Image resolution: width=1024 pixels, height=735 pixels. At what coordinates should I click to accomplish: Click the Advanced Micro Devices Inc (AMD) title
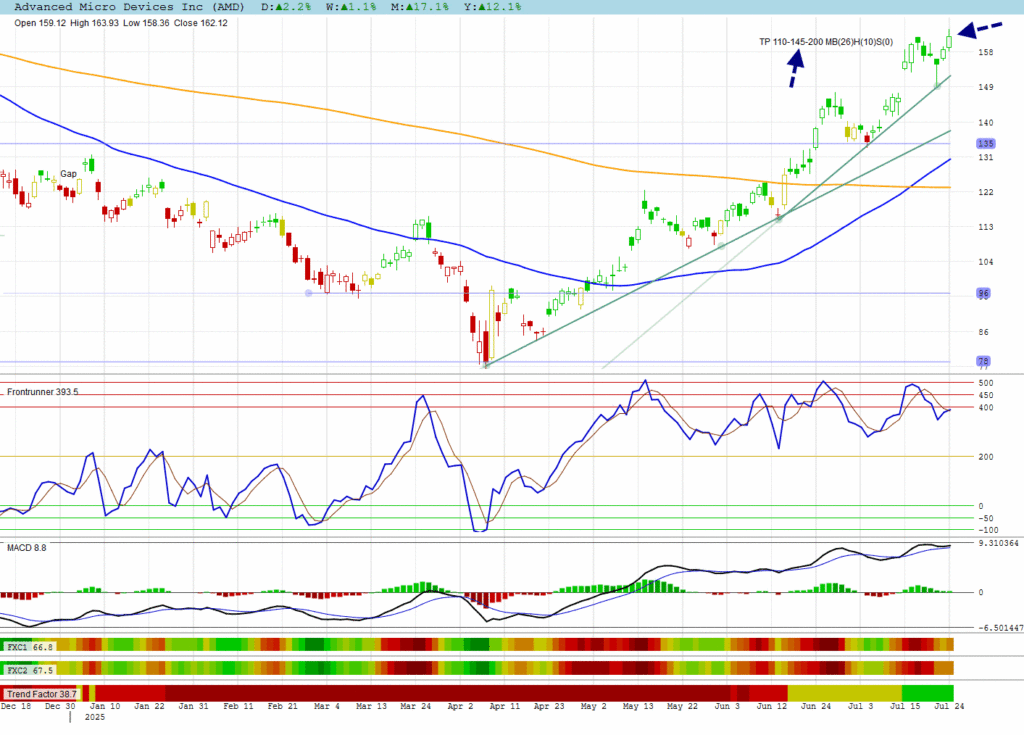(x=129, y=7)
